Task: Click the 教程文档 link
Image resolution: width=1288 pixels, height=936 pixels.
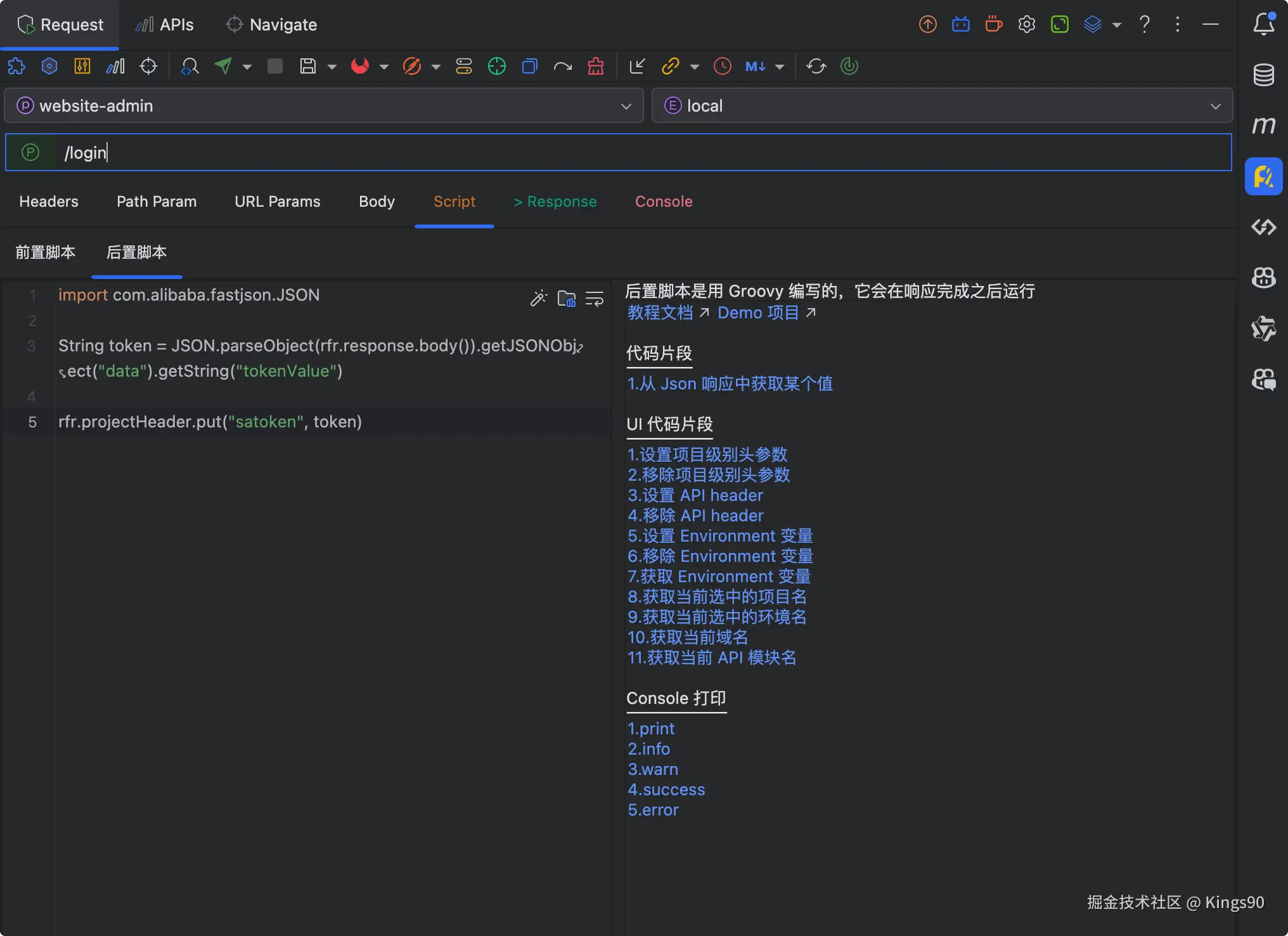Action: 660,313
